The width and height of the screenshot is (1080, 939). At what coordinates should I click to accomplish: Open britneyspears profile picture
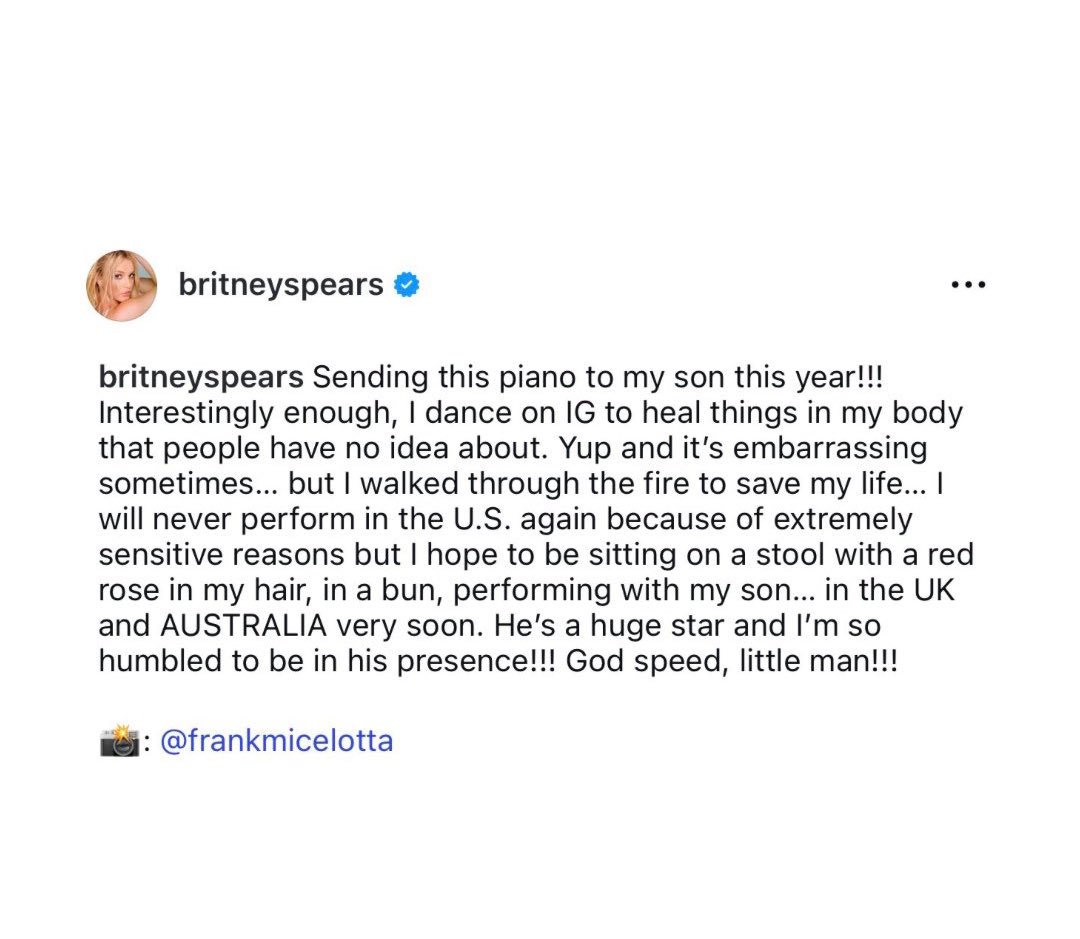tap(122, 285)
